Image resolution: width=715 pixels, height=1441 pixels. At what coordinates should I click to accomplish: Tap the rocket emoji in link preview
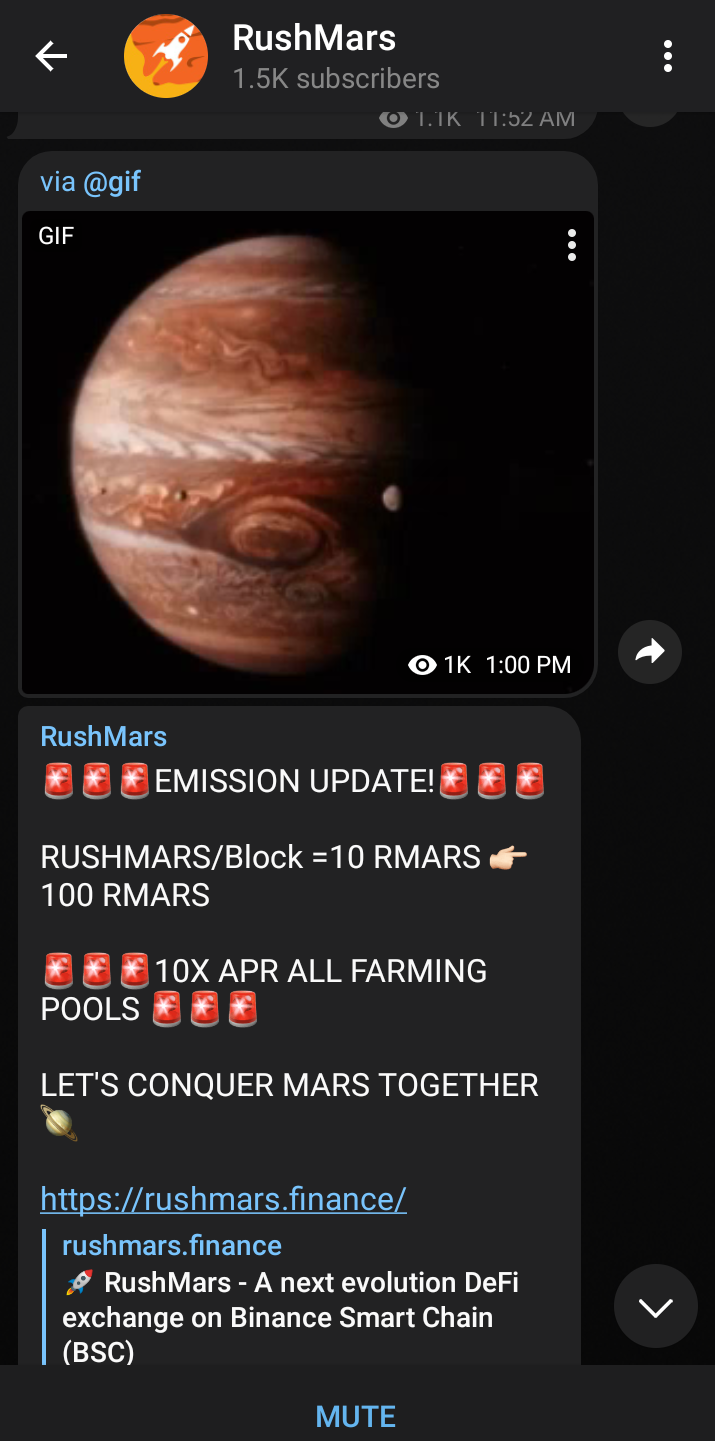tap(79, 1283)
